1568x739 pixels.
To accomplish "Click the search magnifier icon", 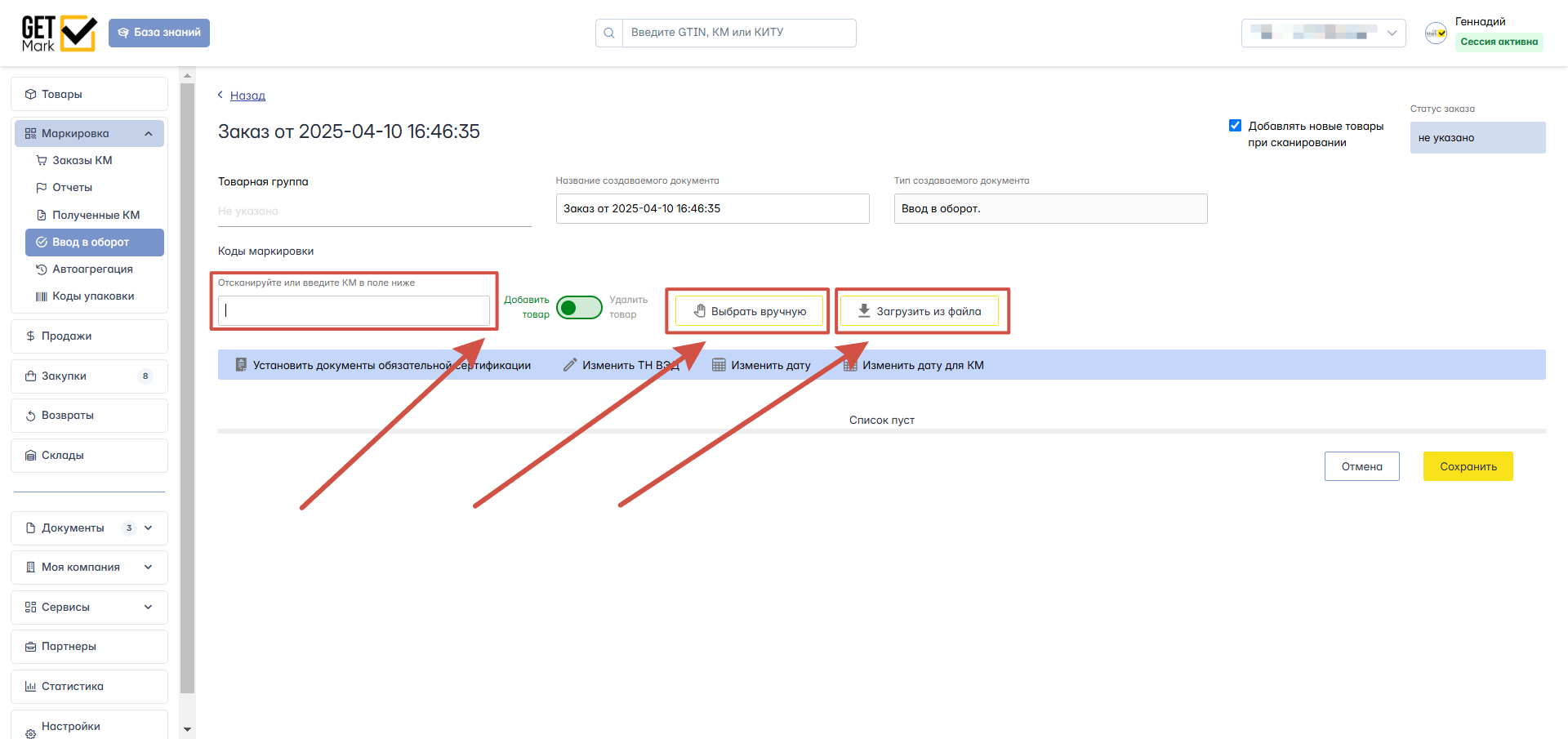I will (x=609, y=33).
